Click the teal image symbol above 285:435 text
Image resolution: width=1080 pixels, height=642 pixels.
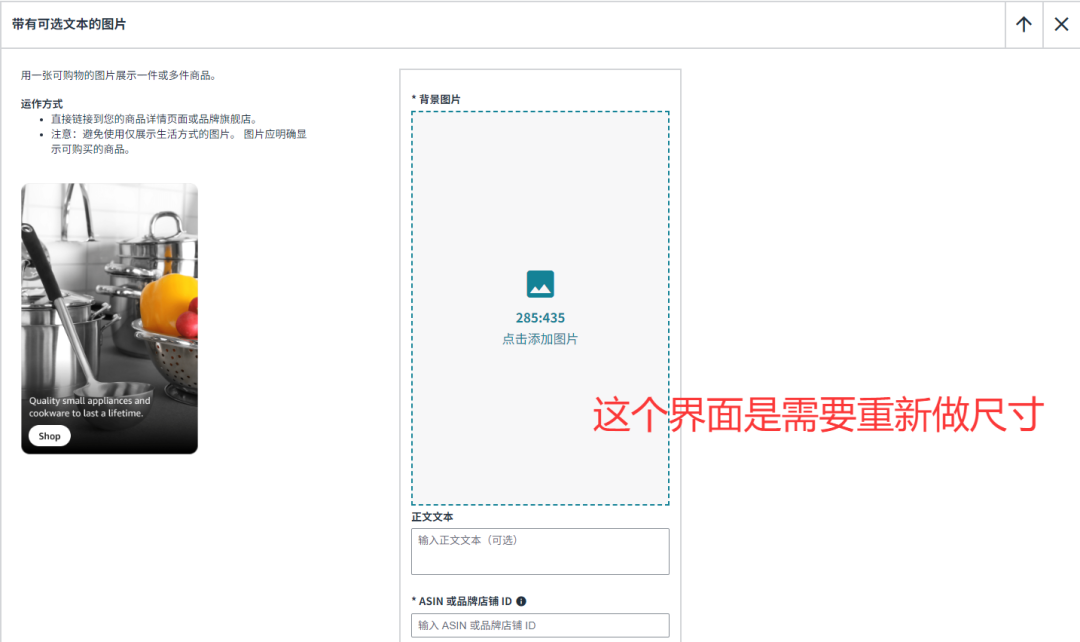540,285
